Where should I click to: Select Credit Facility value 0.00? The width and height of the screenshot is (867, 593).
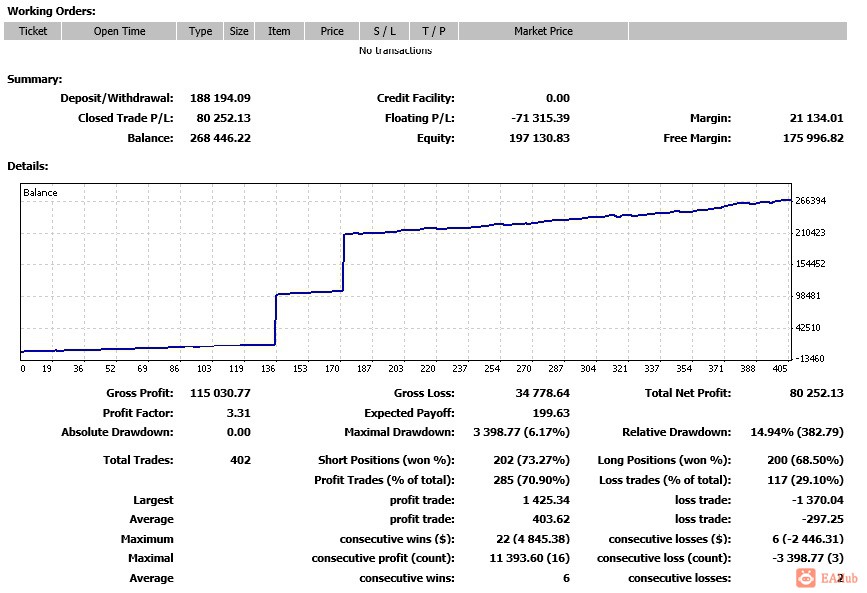558,98
